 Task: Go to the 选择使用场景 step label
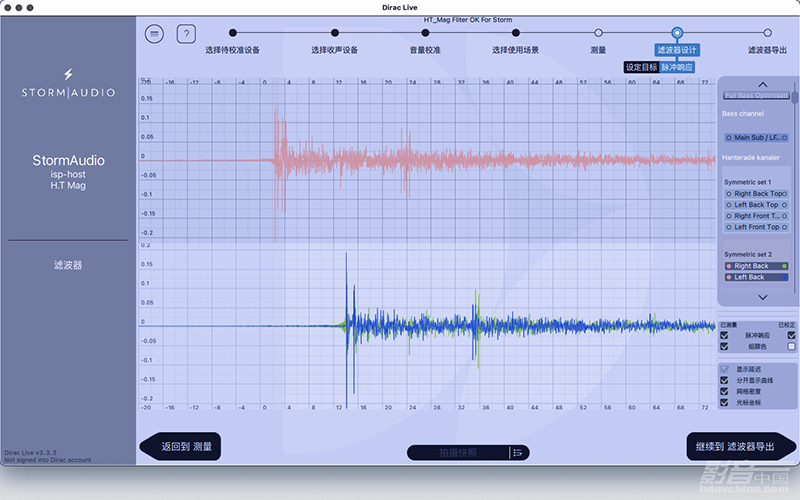pos(516,50)
